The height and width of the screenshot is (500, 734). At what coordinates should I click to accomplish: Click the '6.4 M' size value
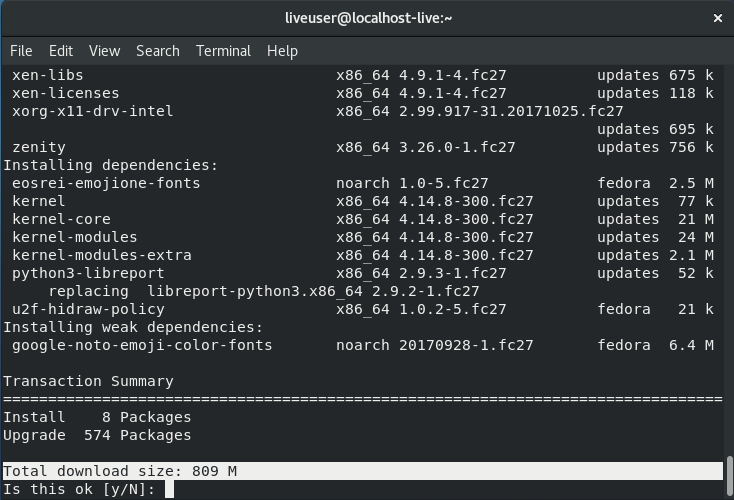(691, 346)
